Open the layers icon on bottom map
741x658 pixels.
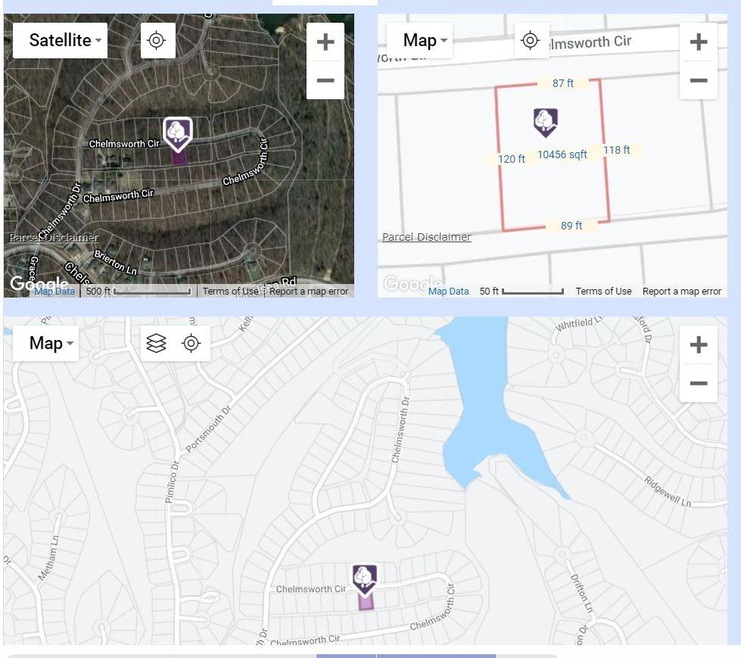tap(155, 344)
